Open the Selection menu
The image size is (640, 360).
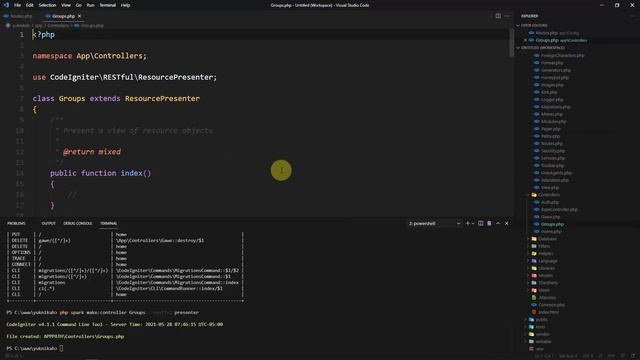click(x=47, y=5)
